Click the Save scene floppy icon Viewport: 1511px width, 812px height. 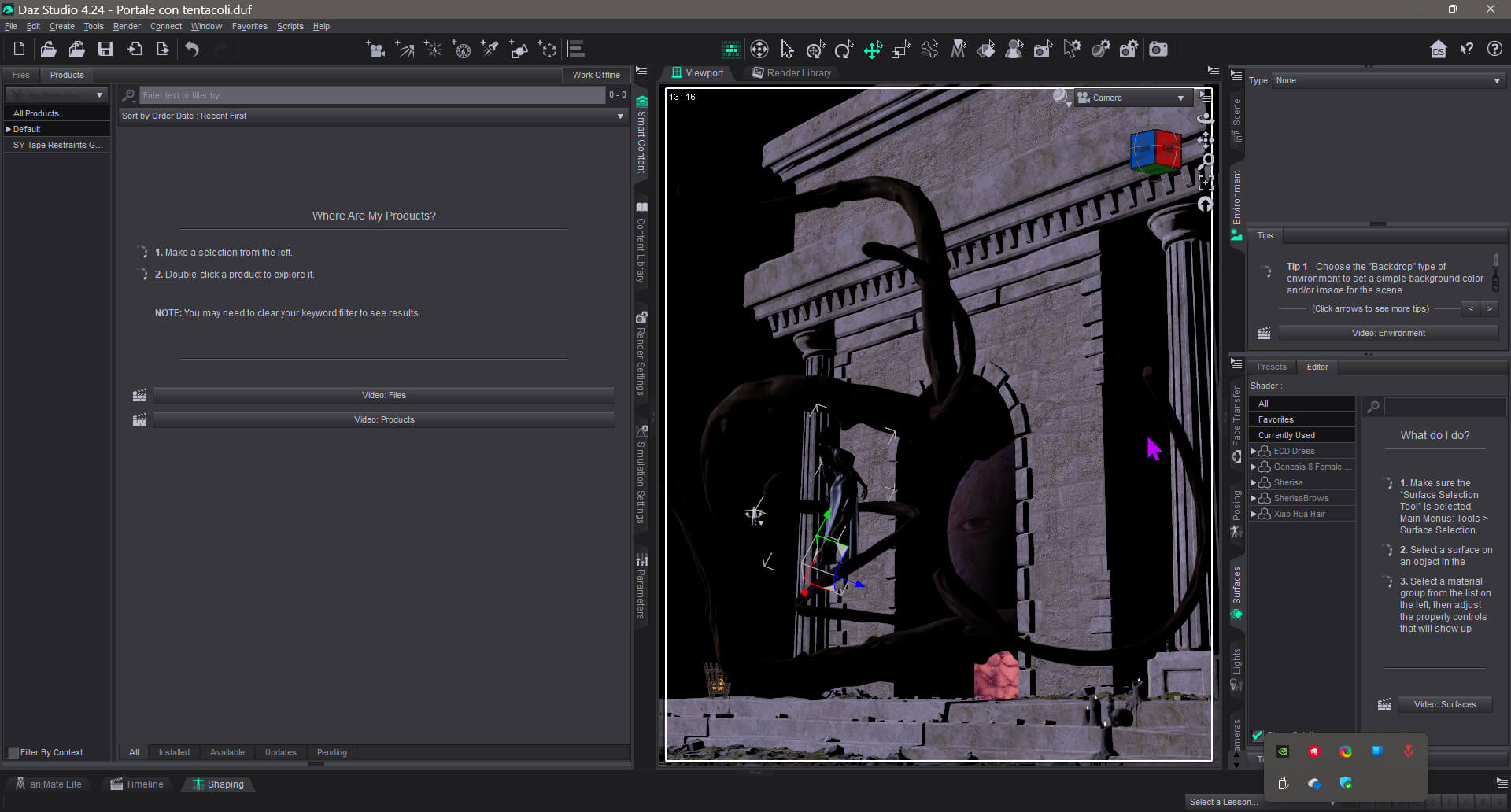point(105,49)
